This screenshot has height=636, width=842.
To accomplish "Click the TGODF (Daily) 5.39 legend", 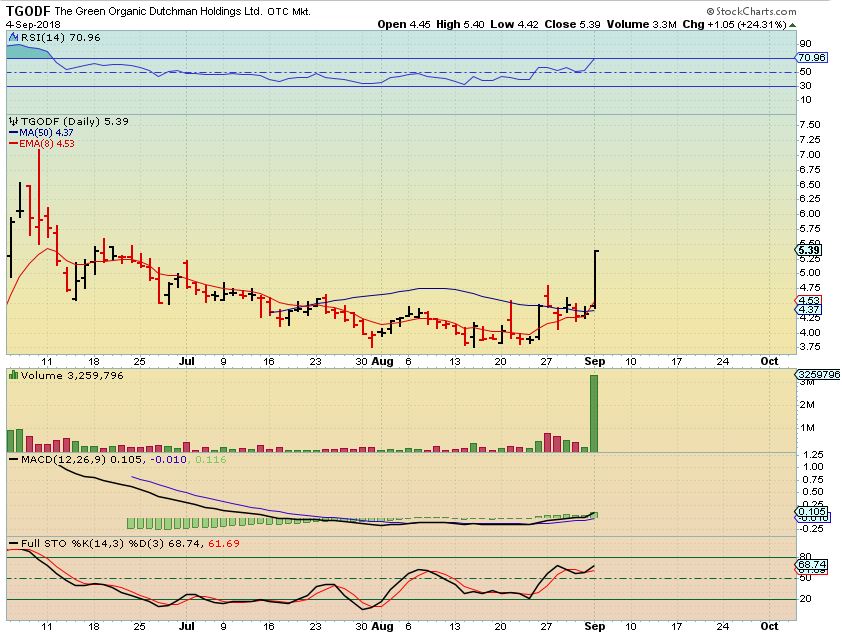I will pyautogui.click(x=74, y=121).
